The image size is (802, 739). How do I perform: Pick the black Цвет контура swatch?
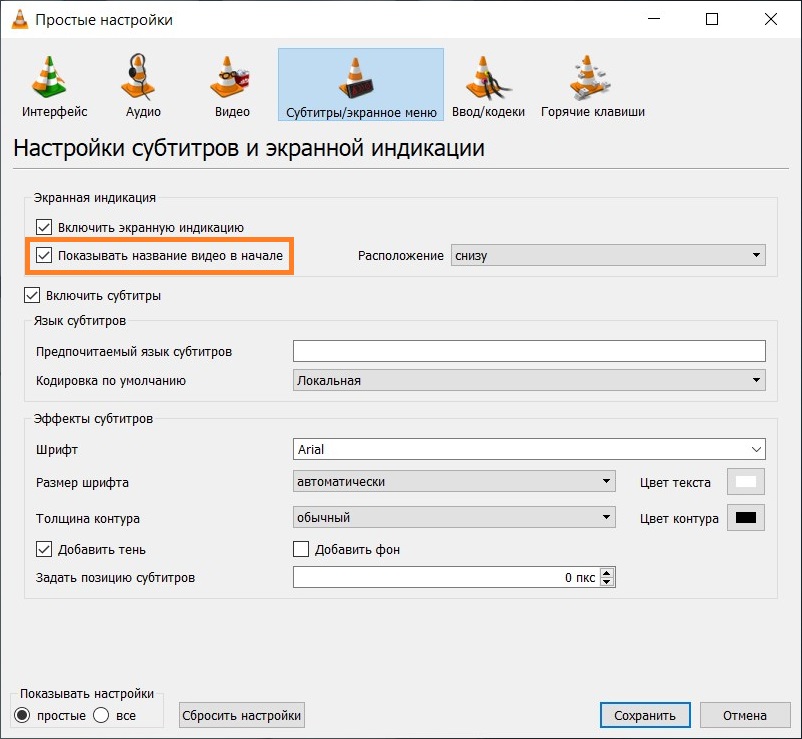click(745, 518)
